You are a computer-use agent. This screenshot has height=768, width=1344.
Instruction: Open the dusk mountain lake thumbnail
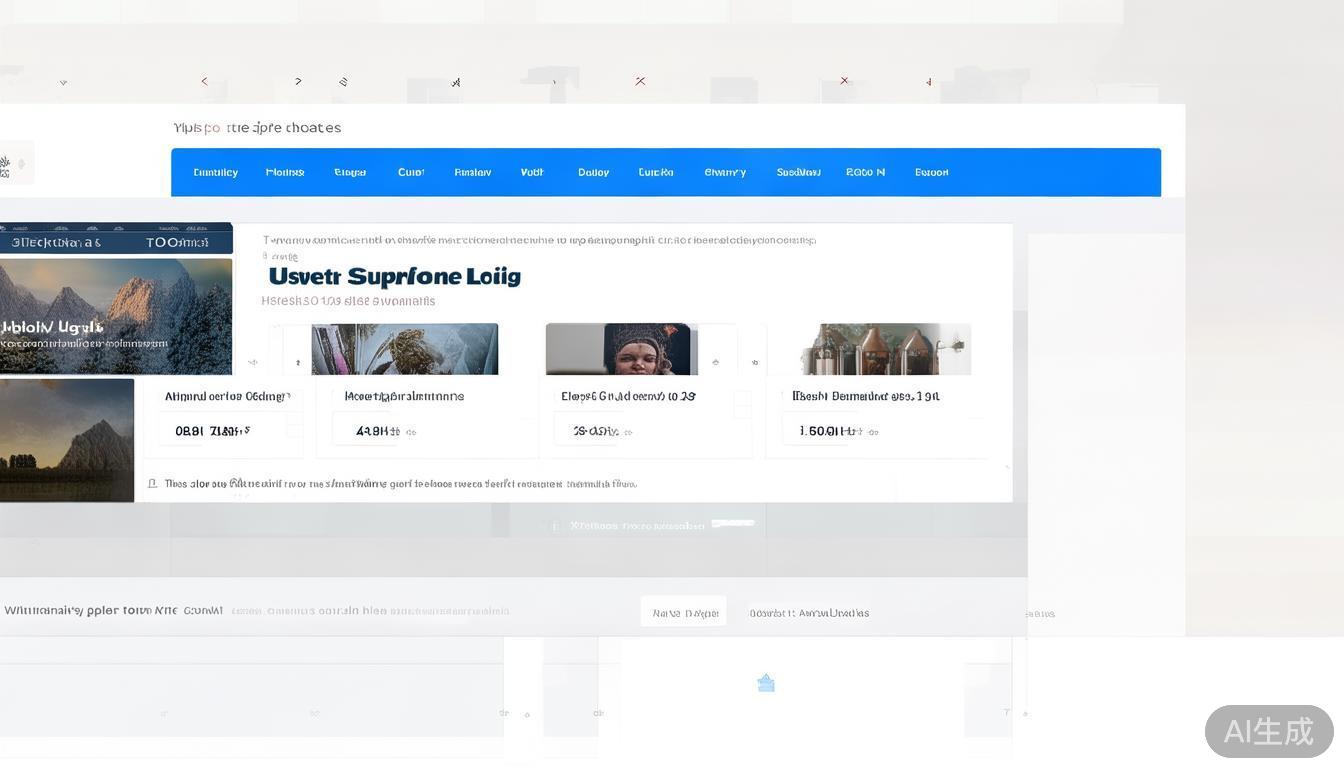(67, 440)
